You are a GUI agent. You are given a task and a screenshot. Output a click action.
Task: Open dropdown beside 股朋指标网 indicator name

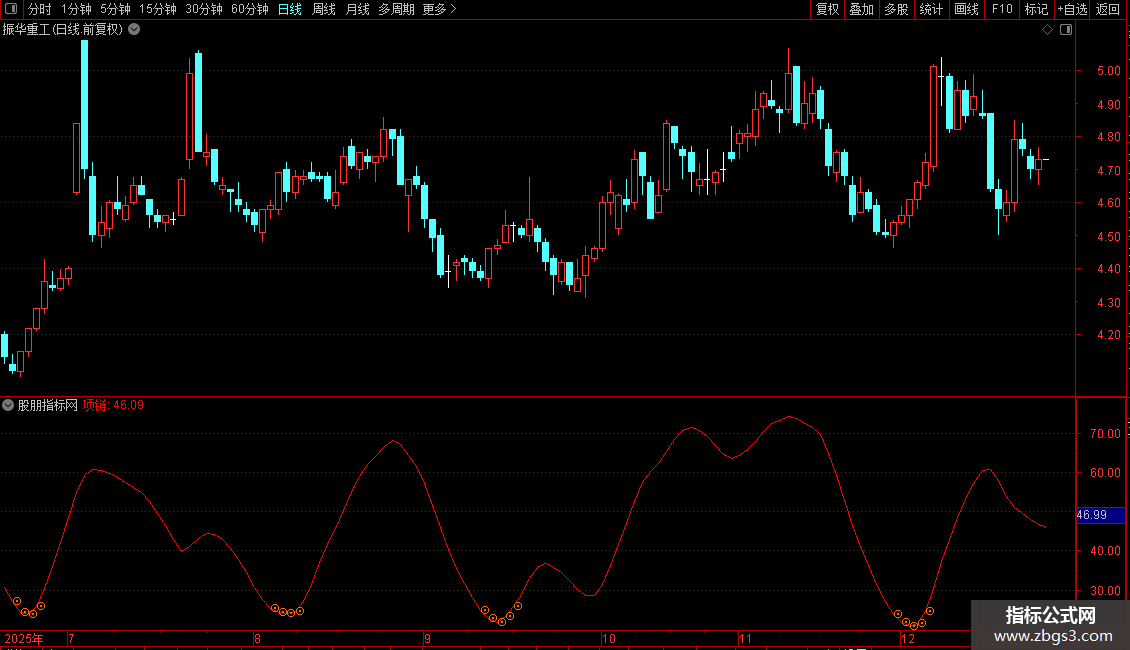tap(8, 405)
